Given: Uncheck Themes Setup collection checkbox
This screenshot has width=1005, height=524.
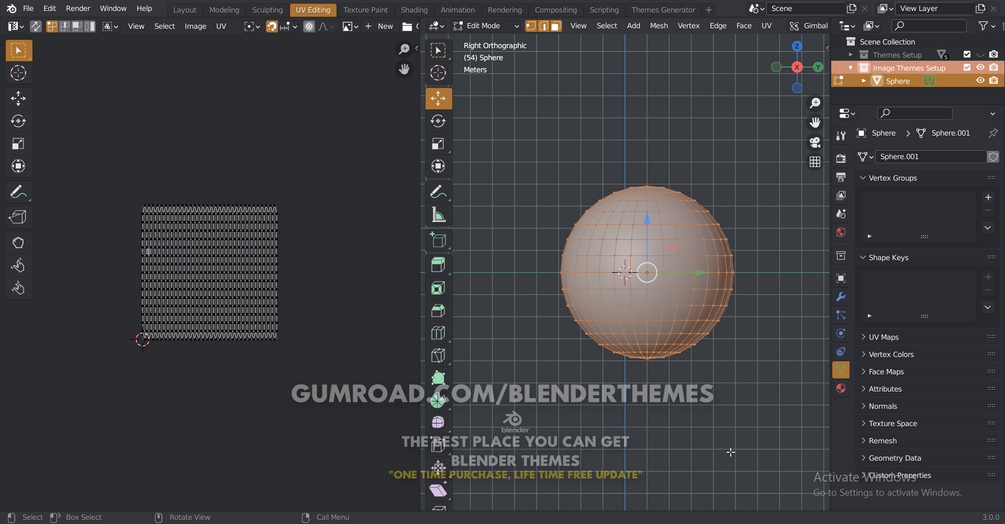Looking at the screenshot, I should (x=967, y=54).
